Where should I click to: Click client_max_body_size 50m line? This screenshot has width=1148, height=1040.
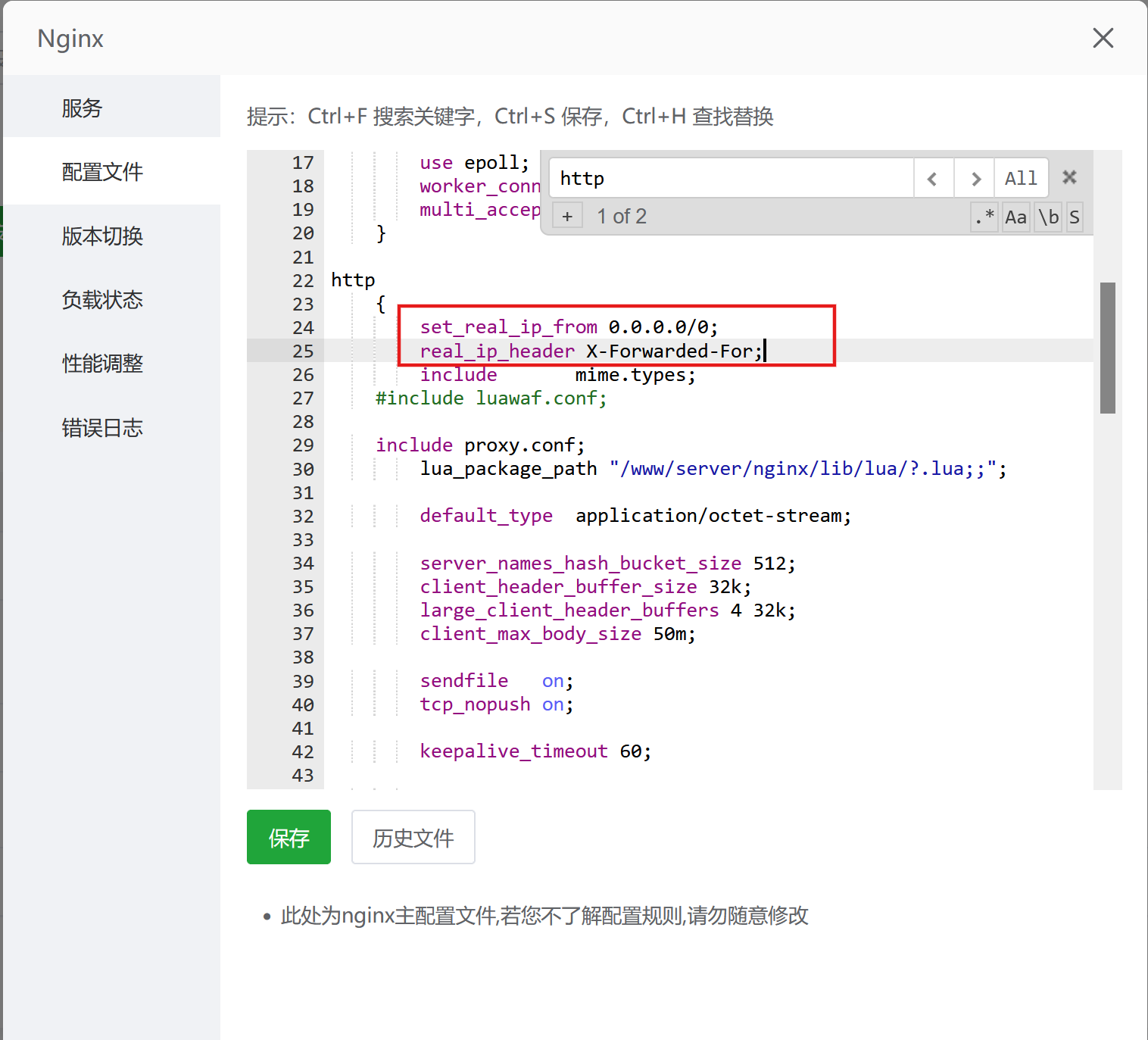(x=557, y=634)
